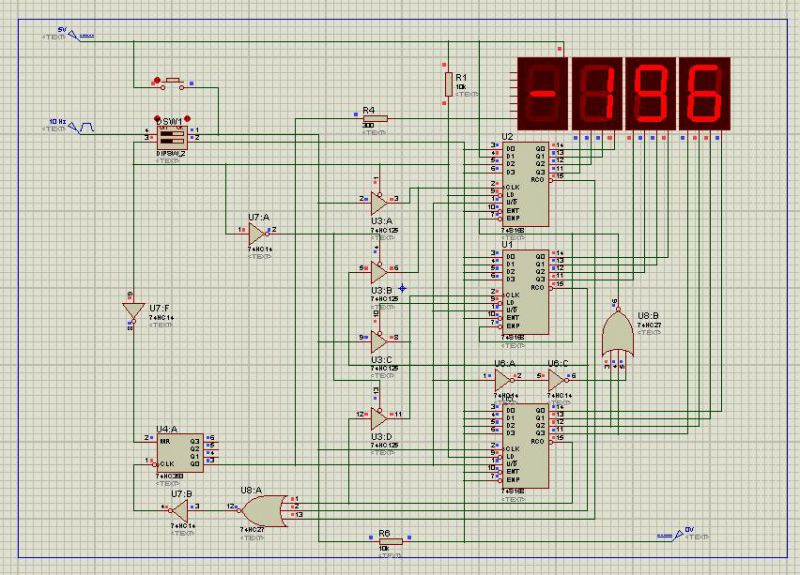The image size is (800, 575).
Task: Select inverter U7:B
Action: 180,511
